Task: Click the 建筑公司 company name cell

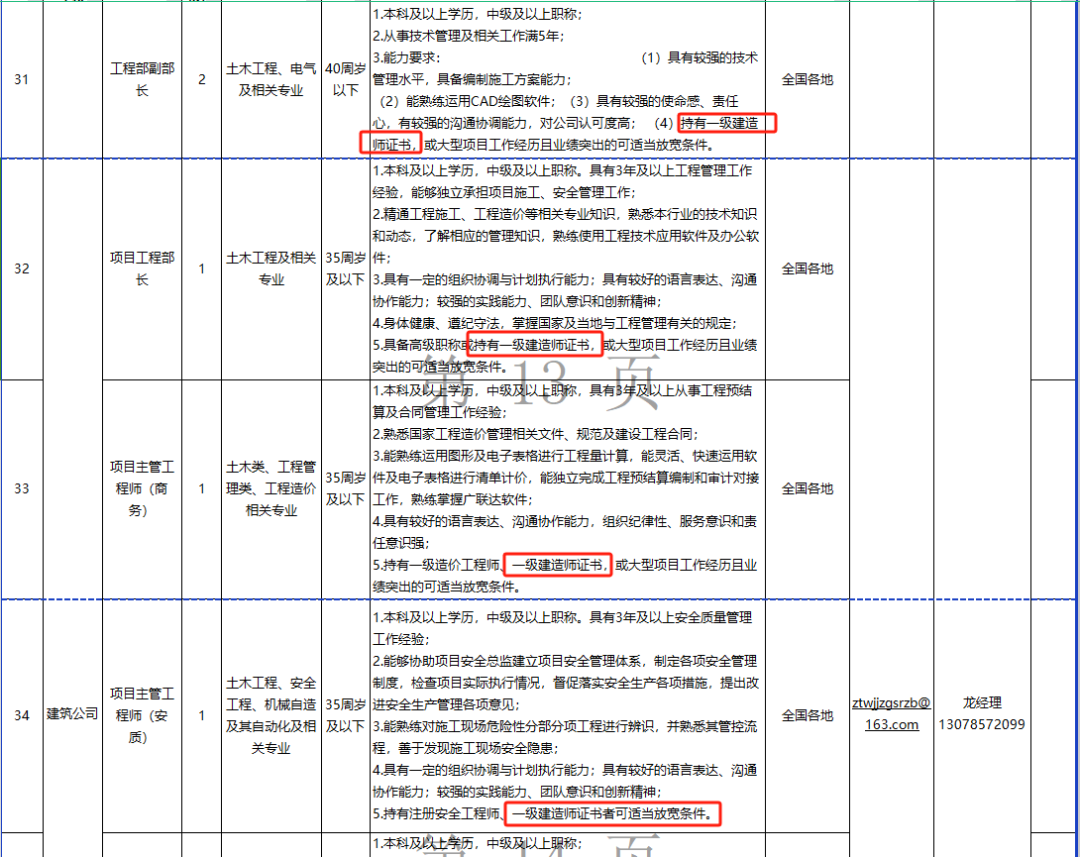Action: [71, 715]
